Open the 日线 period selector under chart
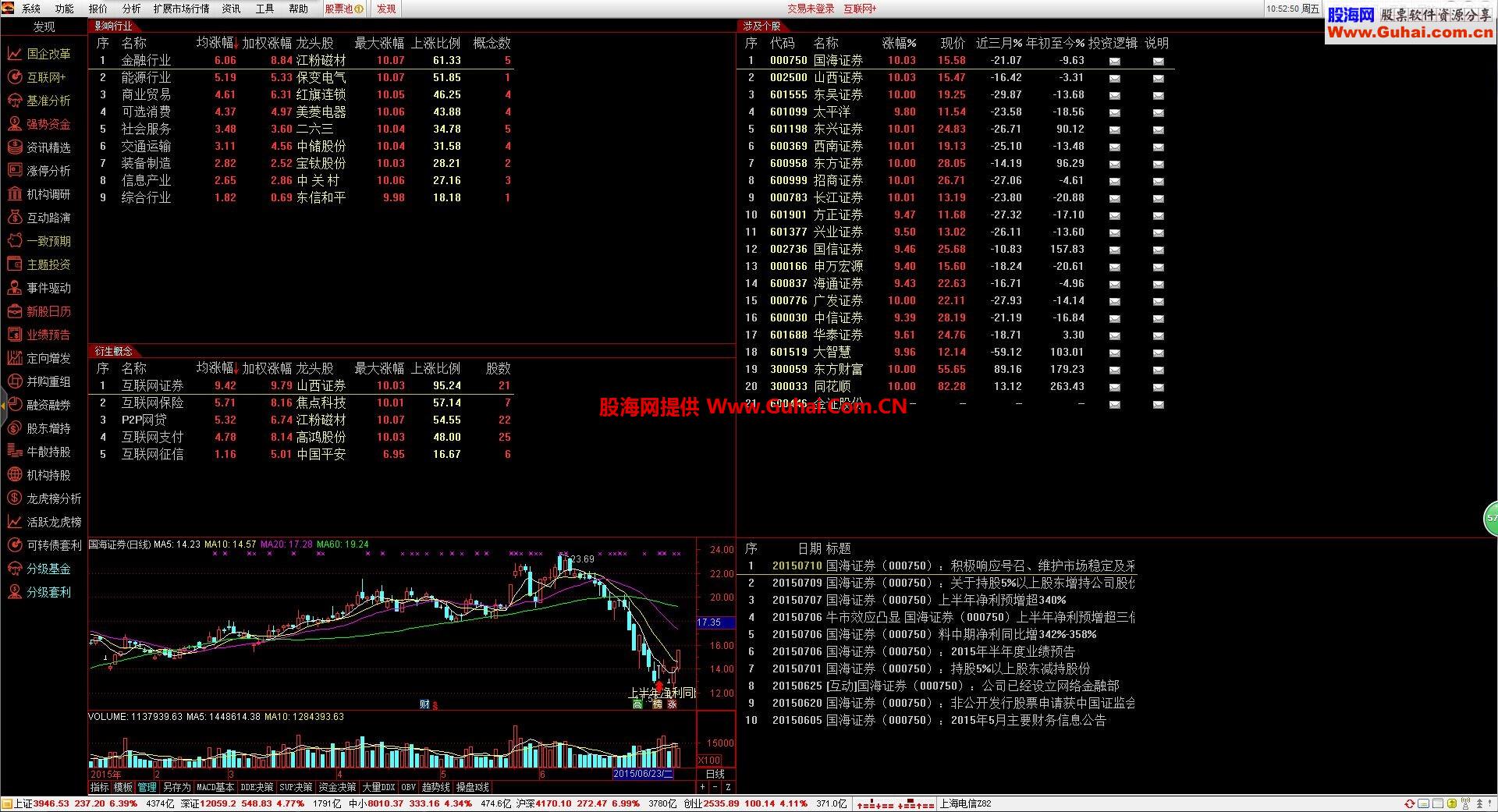The image size is (1498, 812). point(715,774)
